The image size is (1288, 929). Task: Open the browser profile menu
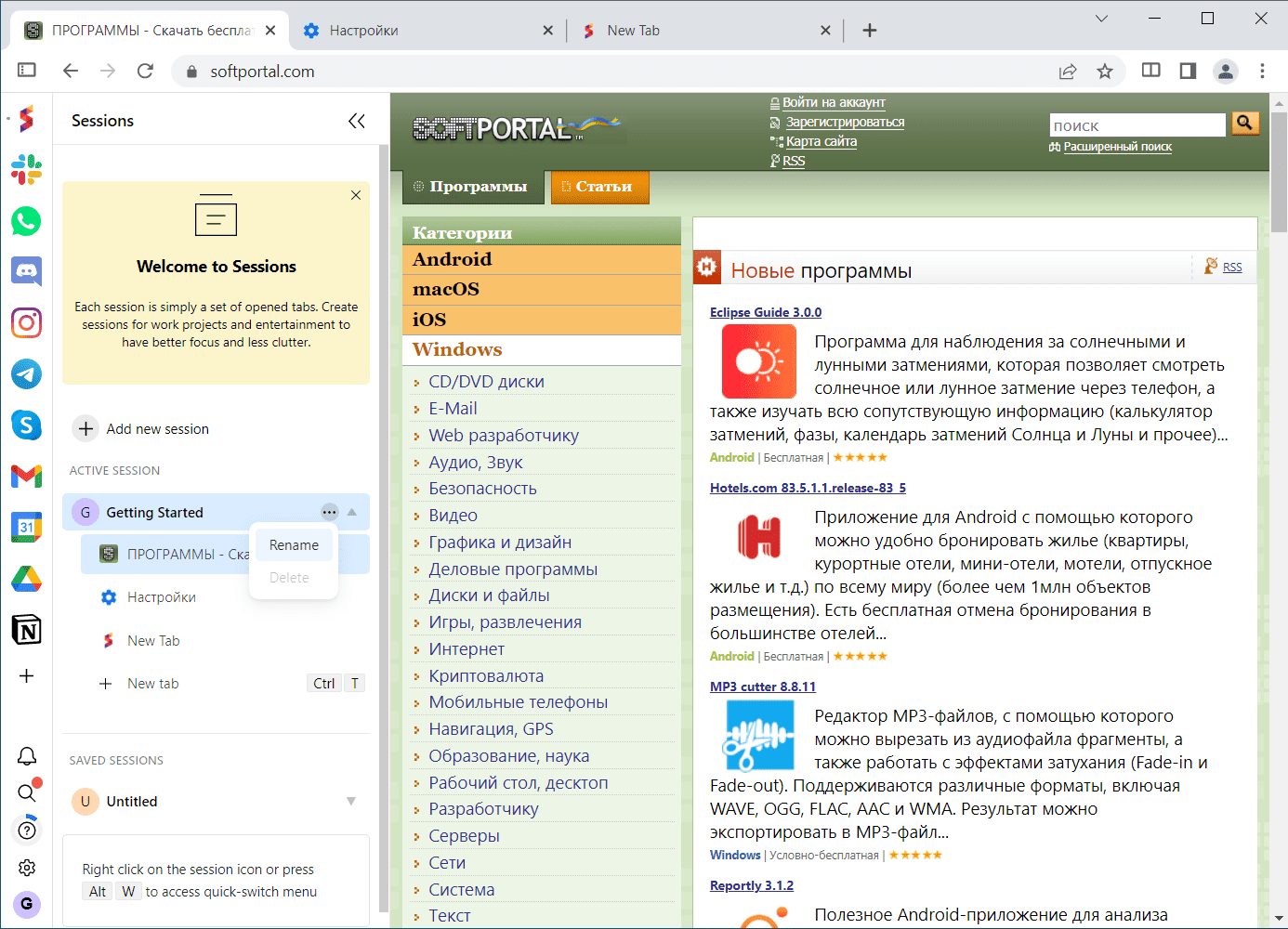[1226, 71]
